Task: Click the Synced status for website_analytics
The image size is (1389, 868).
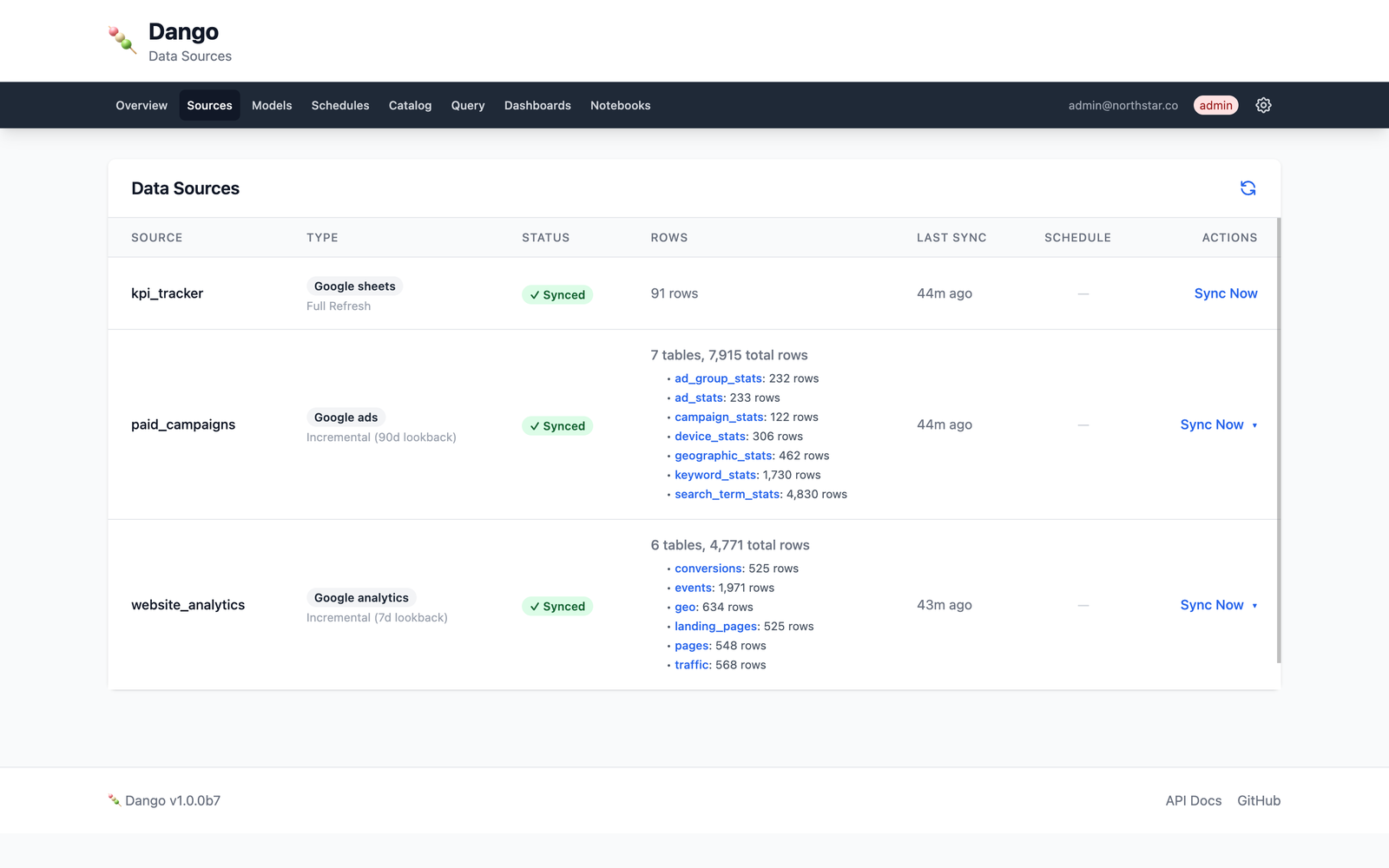Action: coord(557,607)
